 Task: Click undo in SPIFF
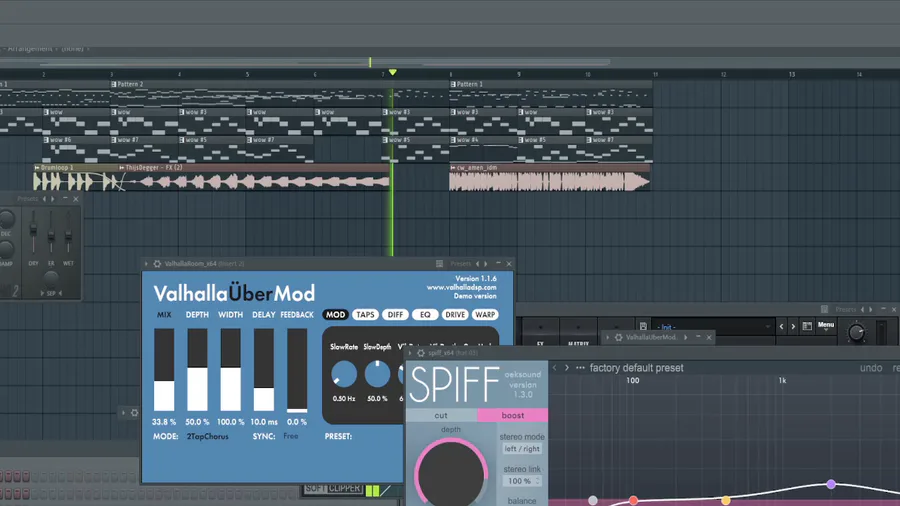[871, 368]
